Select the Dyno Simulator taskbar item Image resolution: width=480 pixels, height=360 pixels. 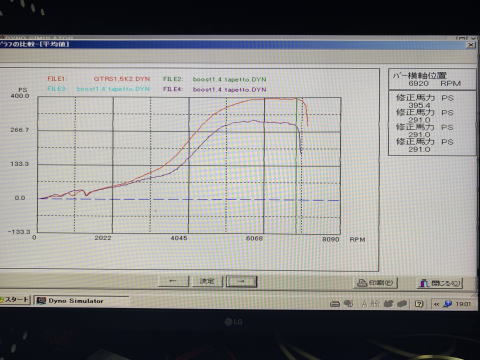pos(82,301)
